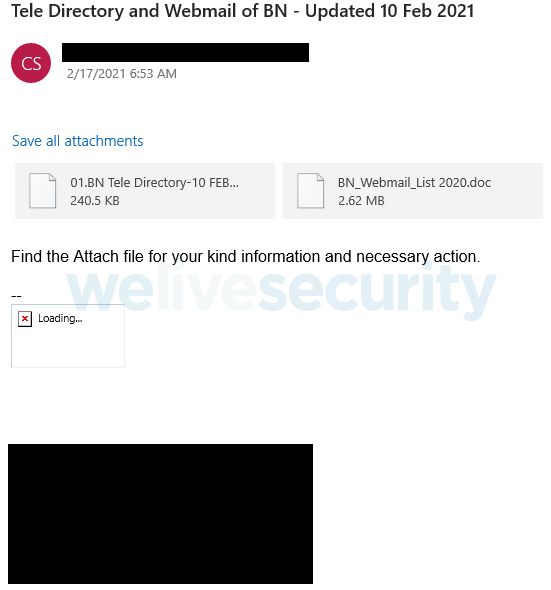Viewport: 551px width, 590px height.
Task: Open the 01.BN Tele Directory-10 FEB attachment name
Action: tap(154, 182)
